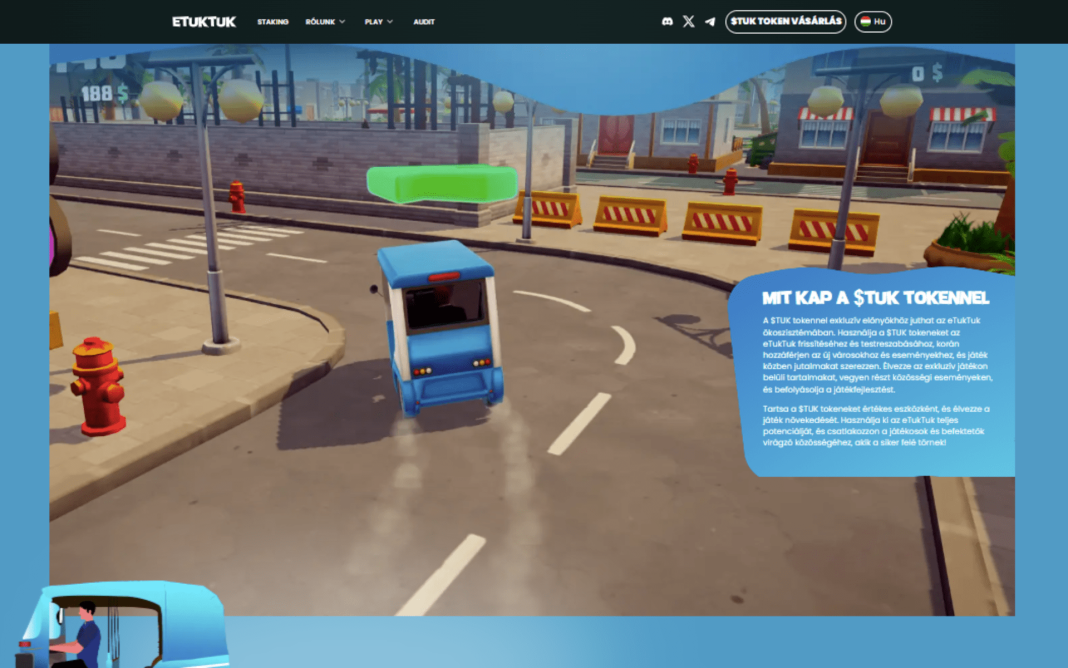The width and height of the screenshot is (1068, 668).
Task: Click the $TUK Token Vásárlás button
Action: [x=785, y=22]
